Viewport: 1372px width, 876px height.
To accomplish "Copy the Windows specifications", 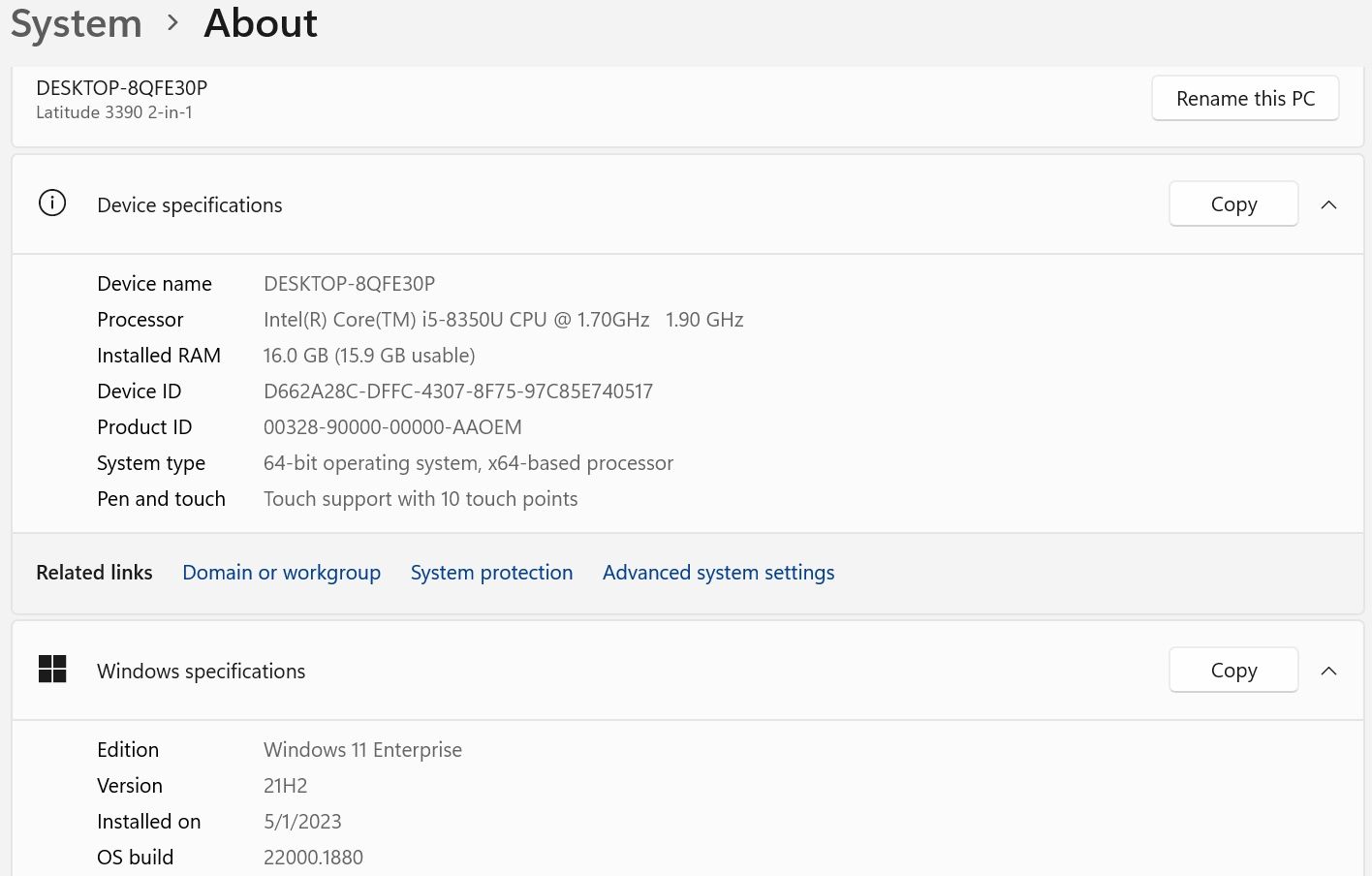I will point(1232,671).
